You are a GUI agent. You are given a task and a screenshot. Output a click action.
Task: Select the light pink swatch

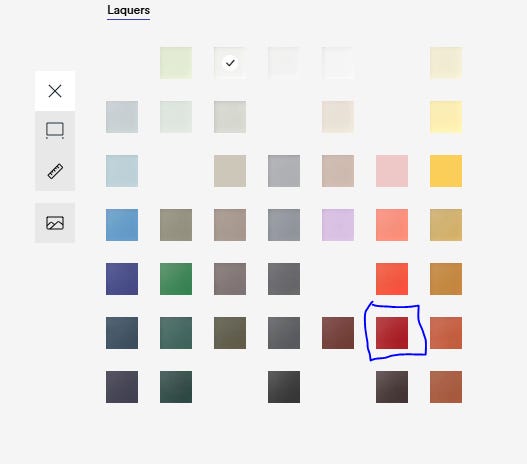pos(392,171)
